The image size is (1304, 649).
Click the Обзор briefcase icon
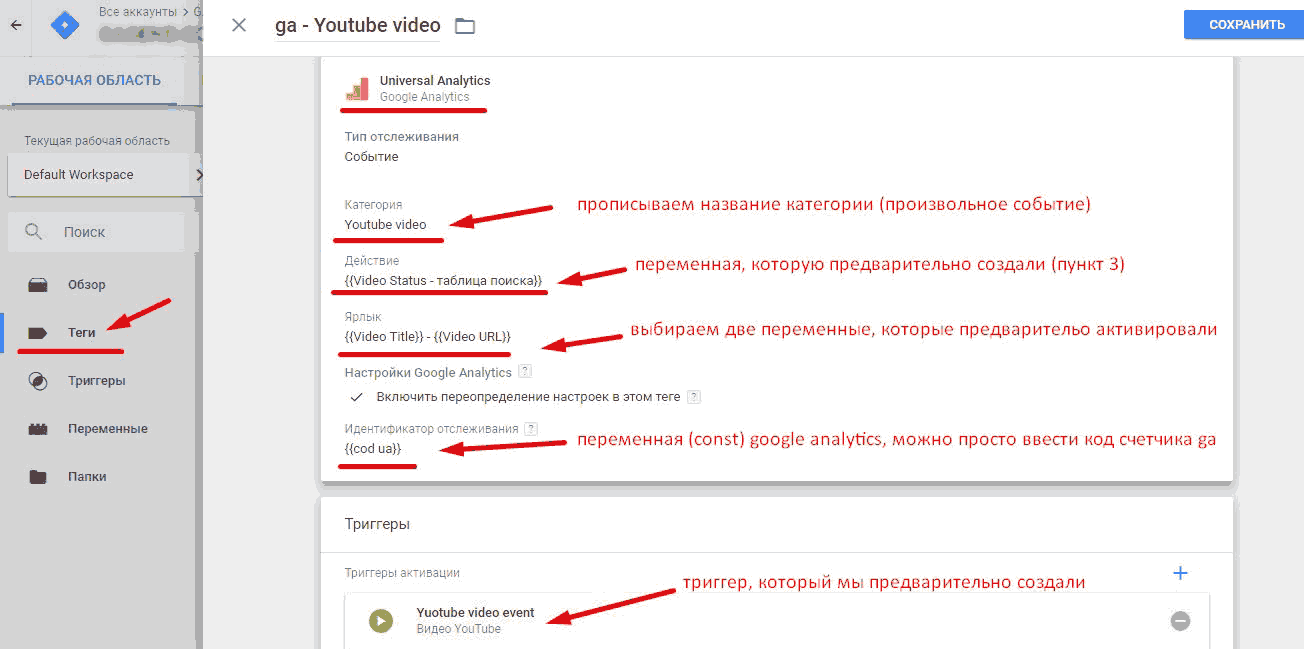tap(38, 285)
